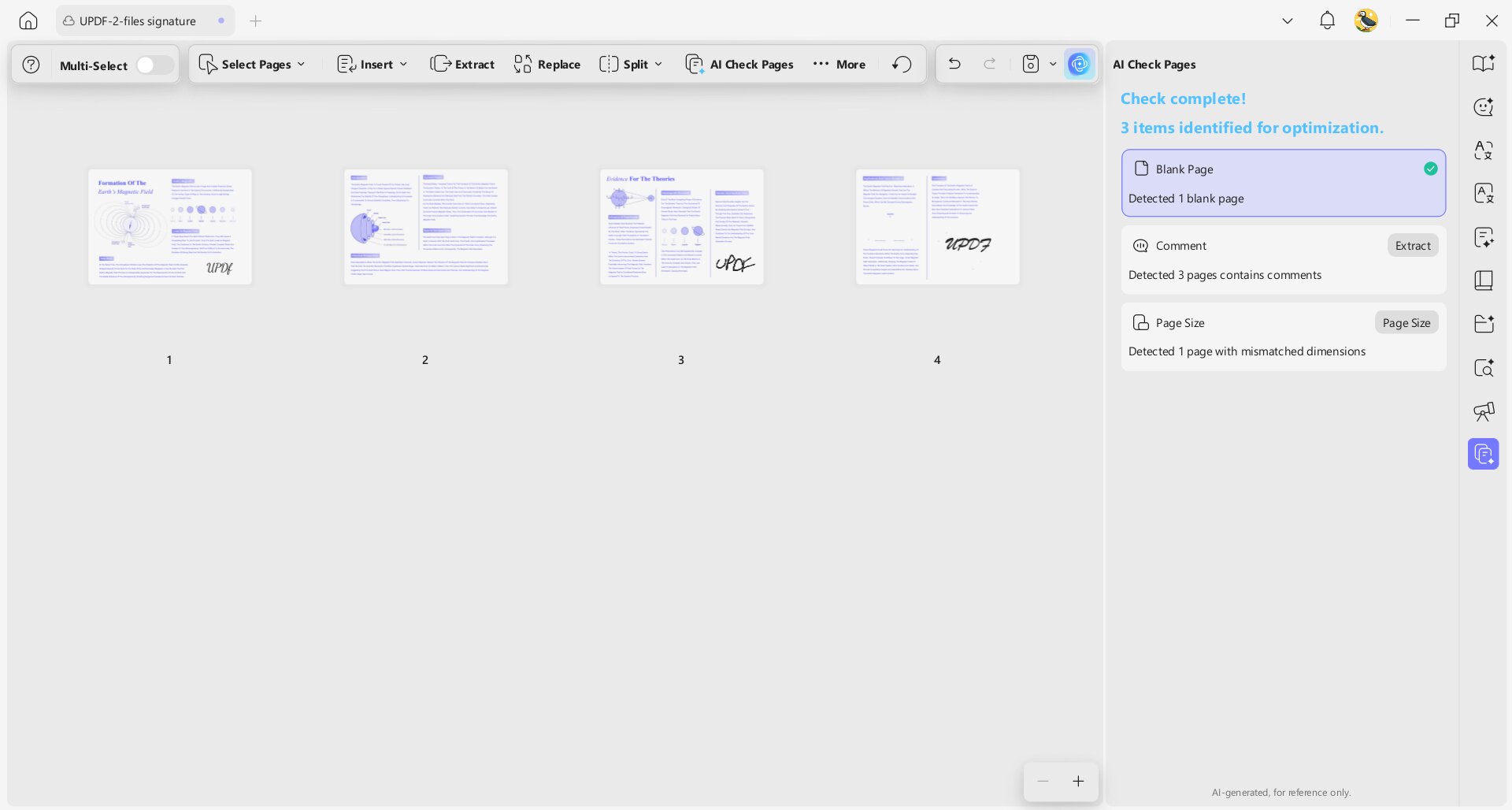The height and width of the screenshot is (810, 1512).
Task: Click the UPDF AI assistant icon
Action: [1079, 64]
